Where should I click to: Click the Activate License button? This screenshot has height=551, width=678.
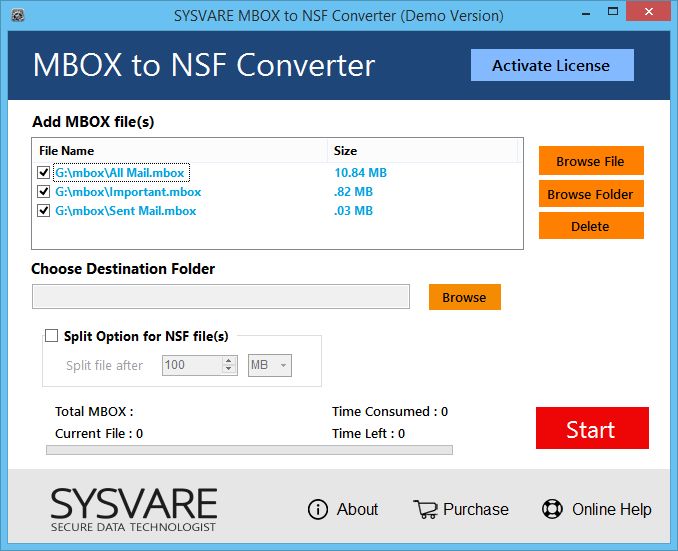(x=551, y=66)
